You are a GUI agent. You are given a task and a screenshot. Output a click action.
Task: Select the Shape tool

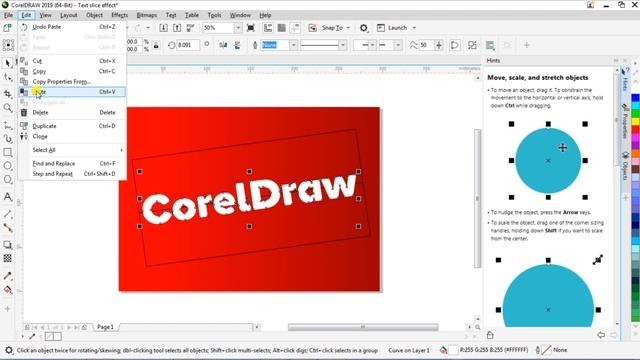[x=8, y=77]
